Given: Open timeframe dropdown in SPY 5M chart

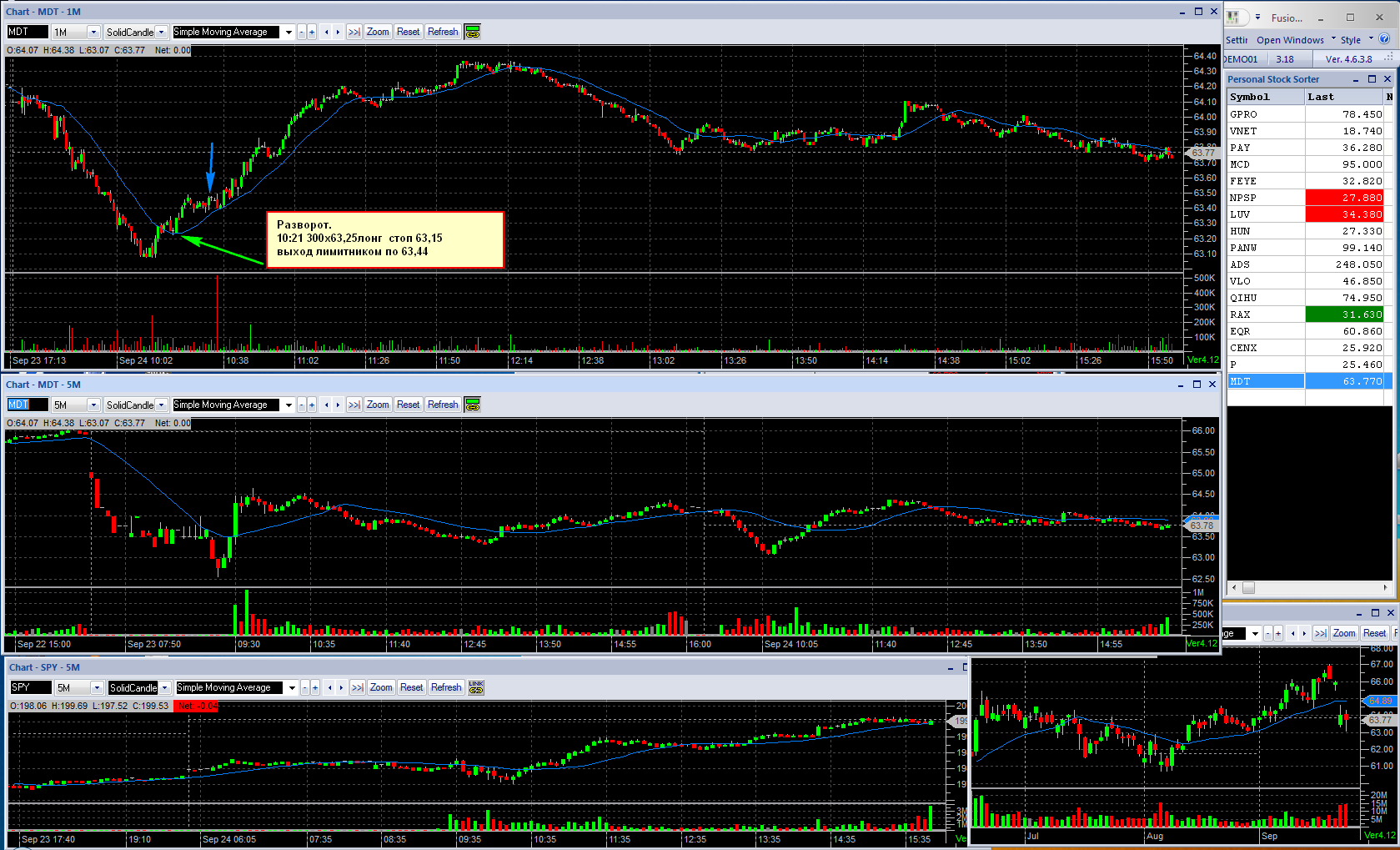Looking at the screenshot, I should coord(97,687).
